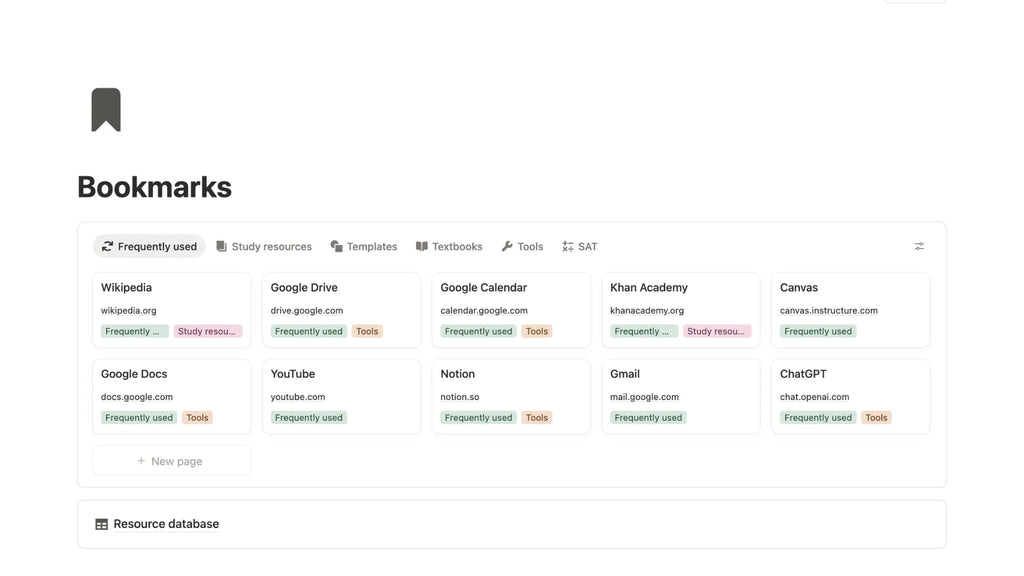Screen dimensions: 1024x576
Task: Open the Resource database link
Action: (x=166, y=524)
